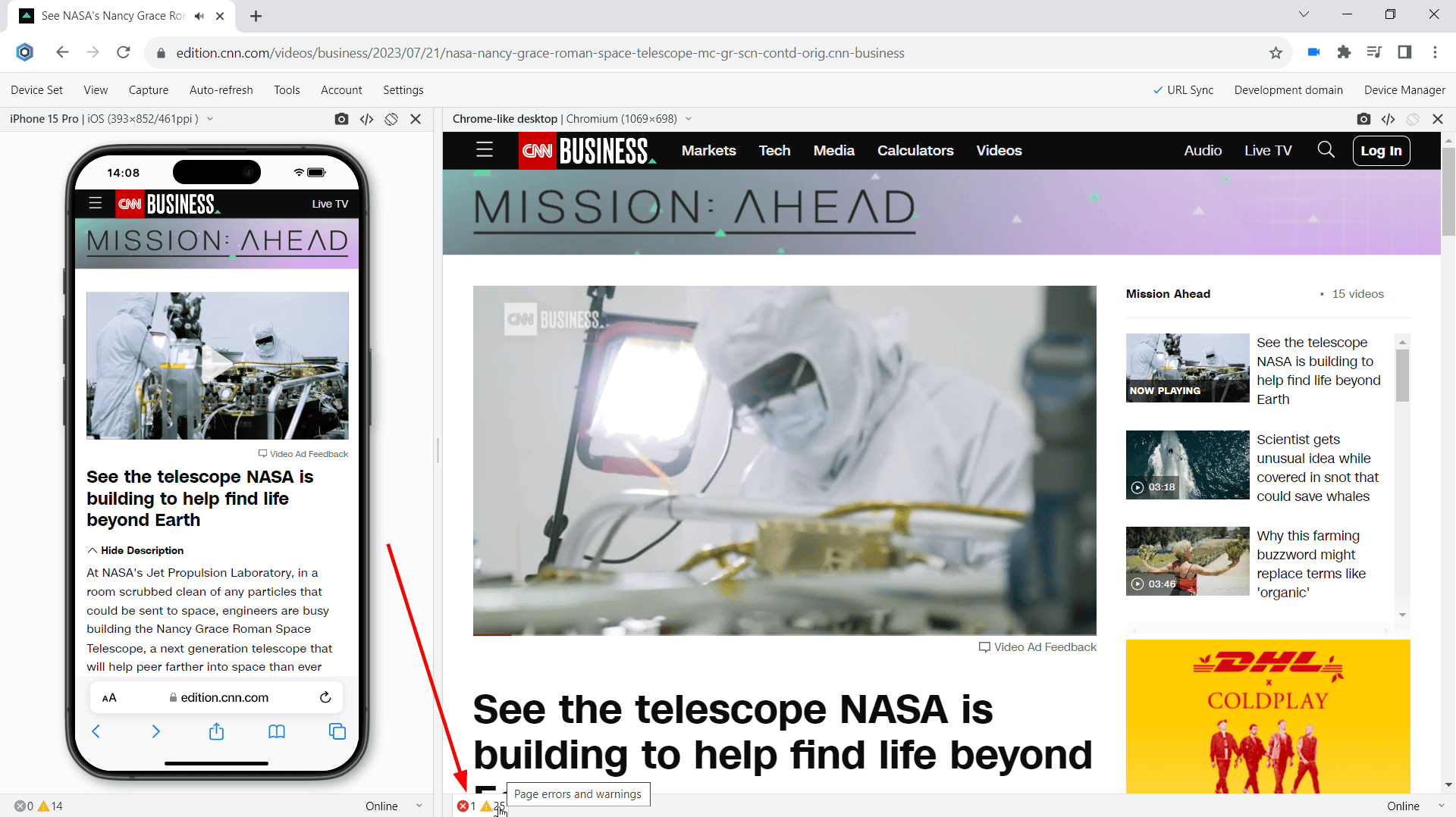Click the CNN search magnifier icon
The image size is (1456, 817).
pos(1326,150)
